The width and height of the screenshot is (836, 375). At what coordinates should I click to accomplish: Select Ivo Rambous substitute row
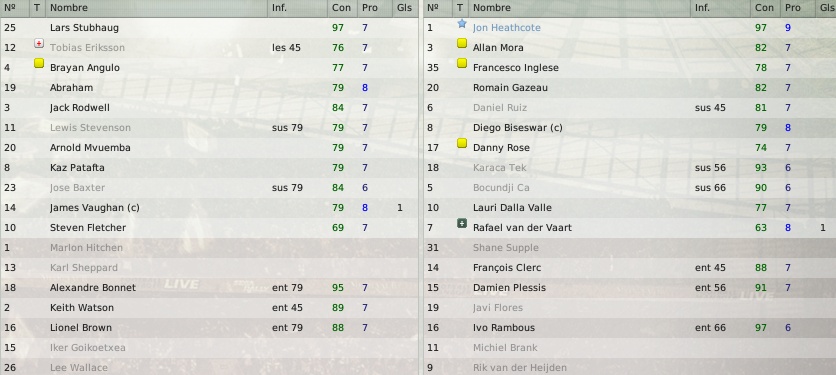(x=630, y=328)
